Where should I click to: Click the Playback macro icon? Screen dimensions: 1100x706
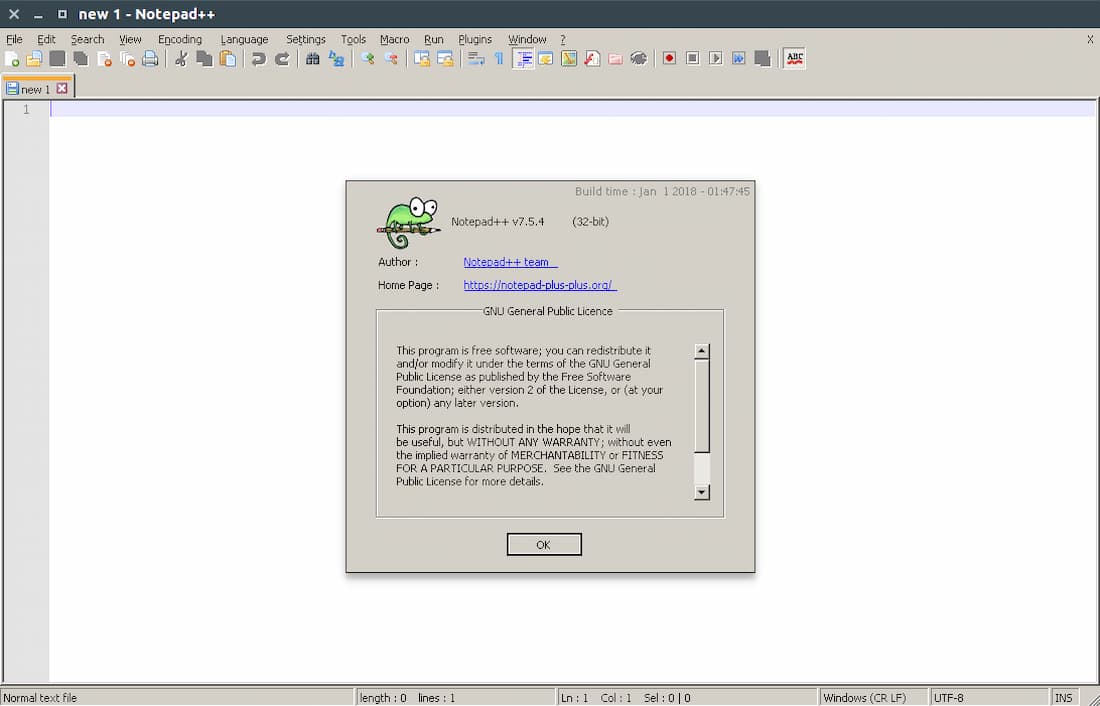716,58
